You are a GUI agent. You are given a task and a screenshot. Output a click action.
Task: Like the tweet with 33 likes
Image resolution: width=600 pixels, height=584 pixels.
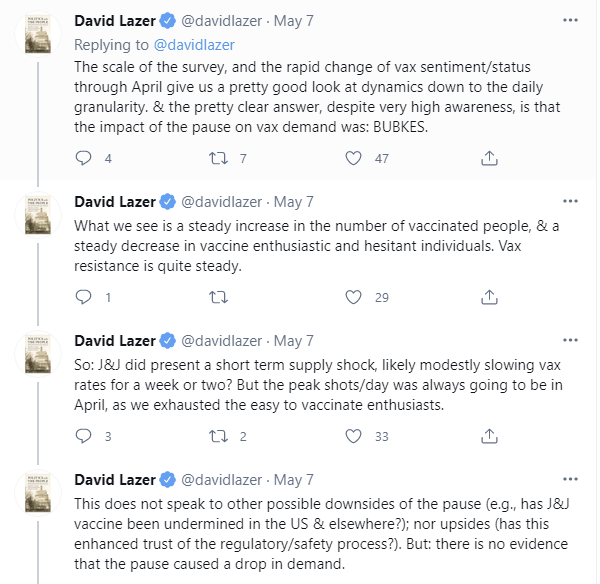(352, 436)
